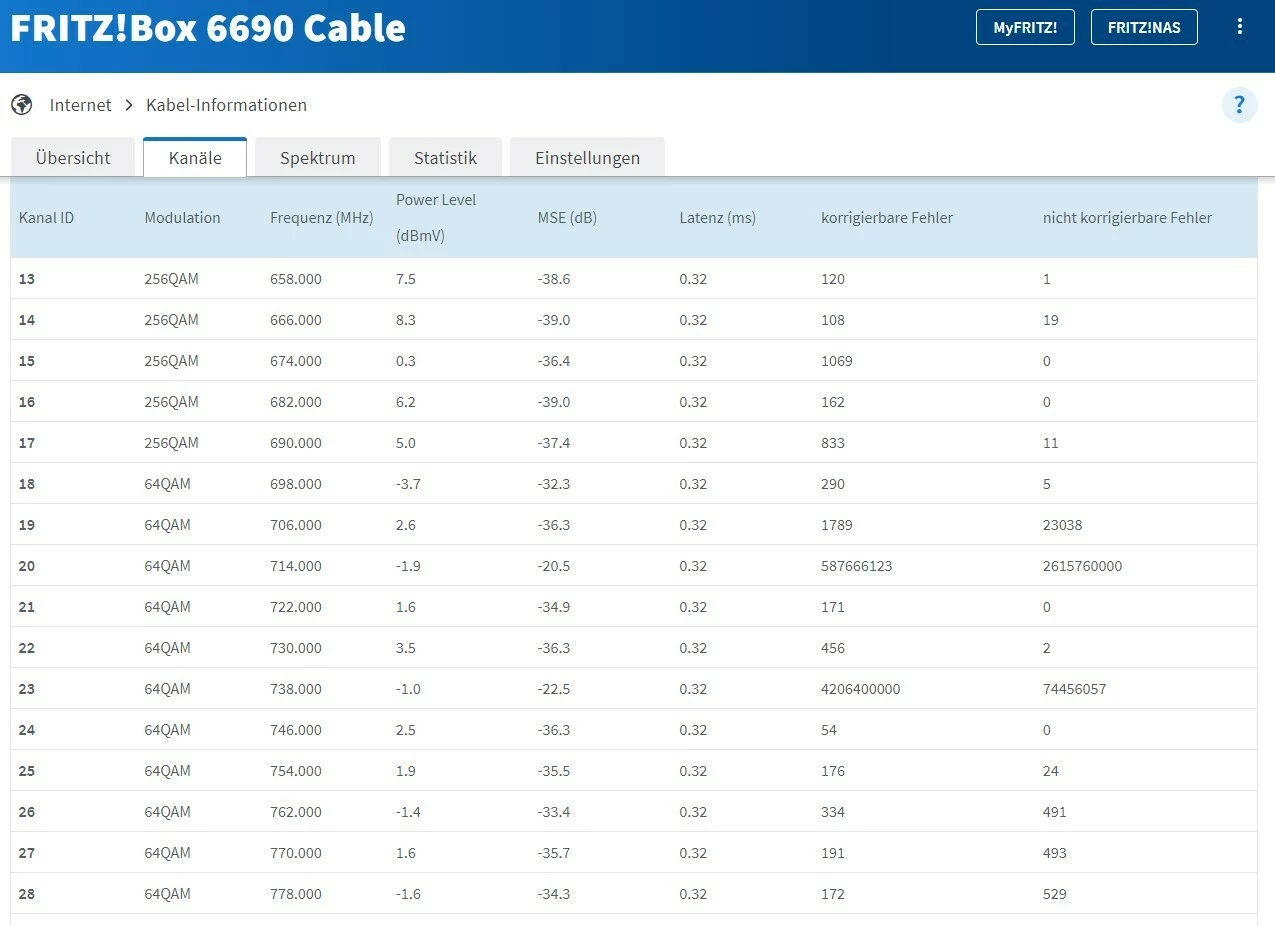This screenshot has height=926, width=1275.
Task: Select channel ID 28 cell
Action: [27, 894]
